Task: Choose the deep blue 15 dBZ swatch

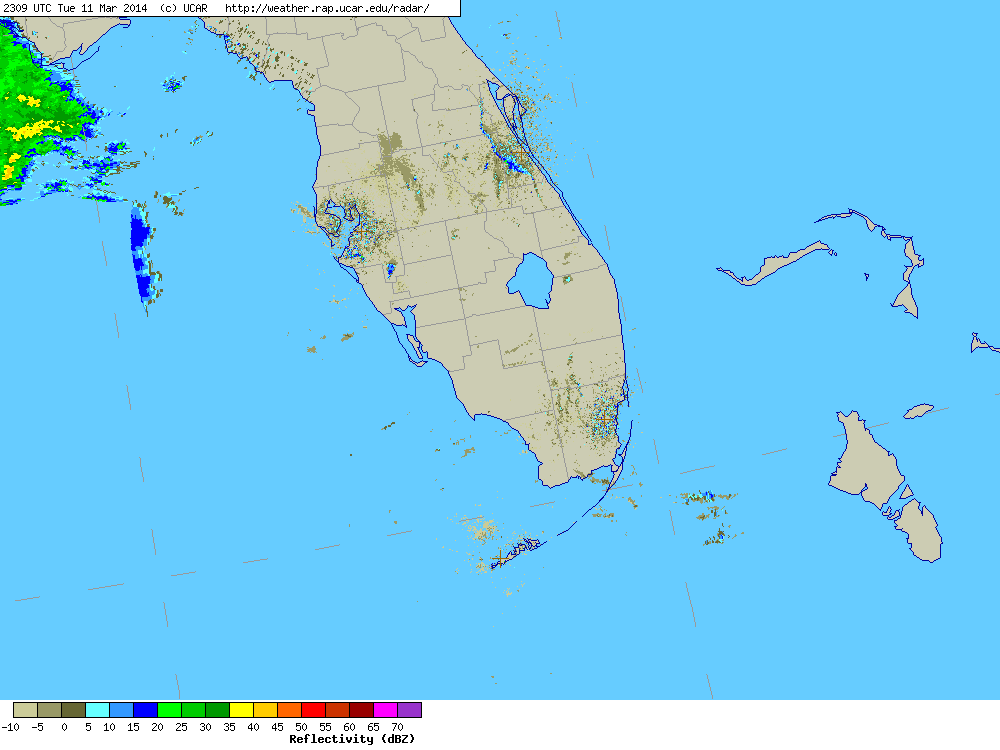Action: [x=146, y=710]
